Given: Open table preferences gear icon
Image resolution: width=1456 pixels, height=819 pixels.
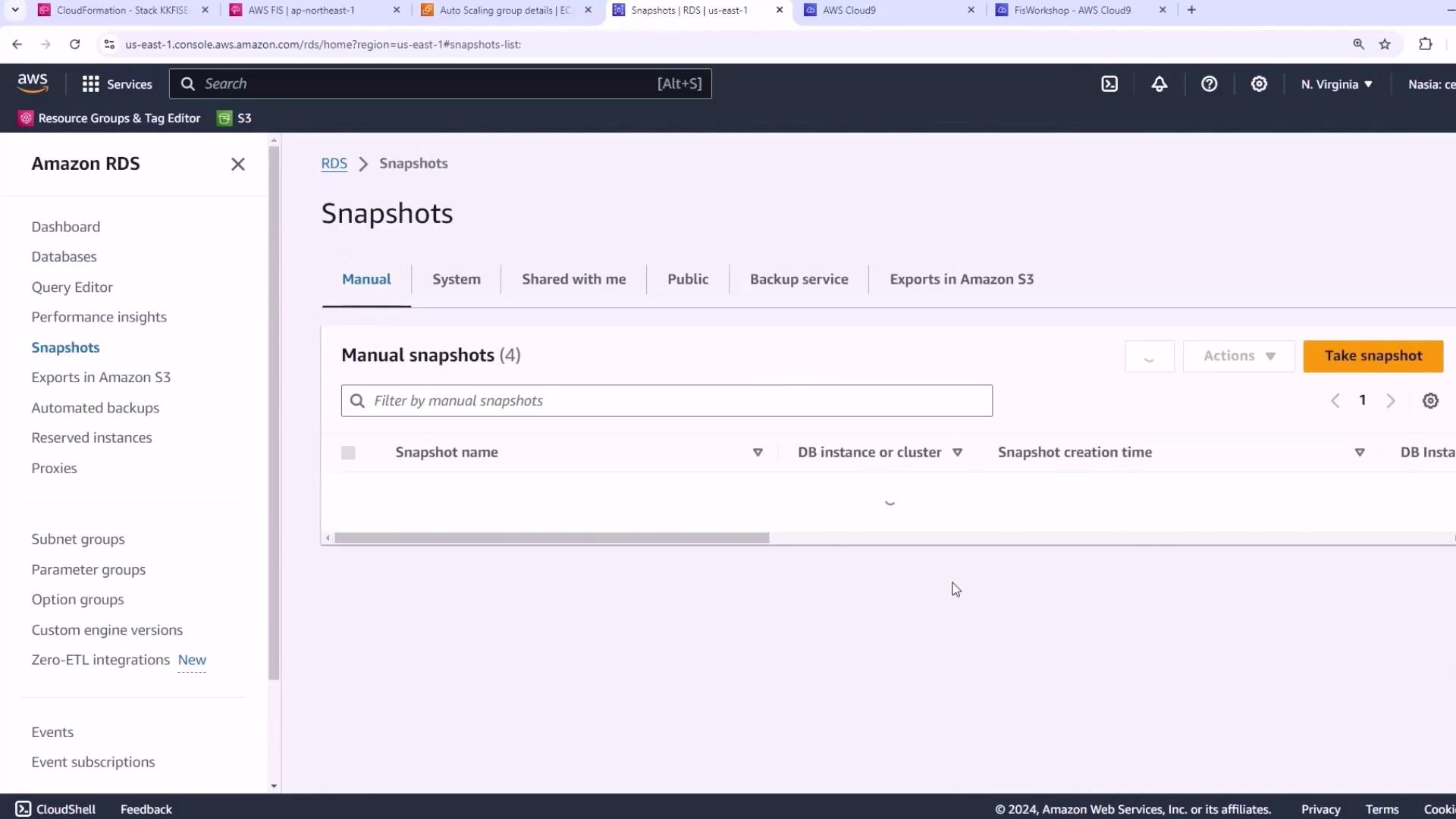Looking at the screenshot, I should pyautogui.click(x=1430, y=401).
